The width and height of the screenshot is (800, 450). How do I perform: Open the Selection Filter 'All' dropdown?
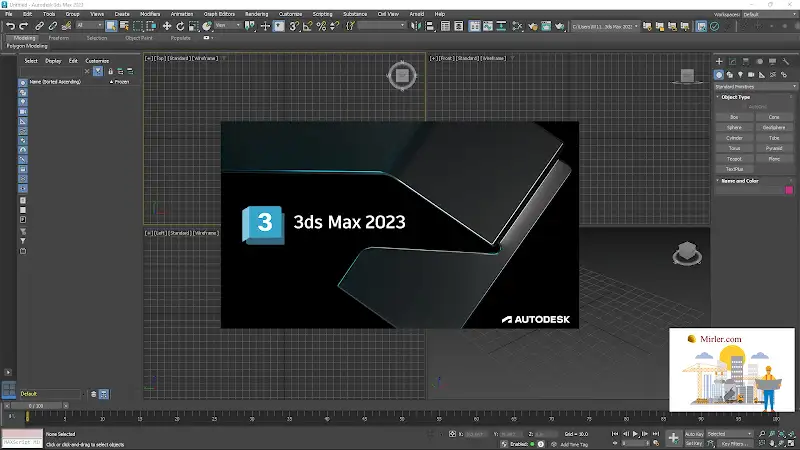pyautogui.click(x=89, y=26)
